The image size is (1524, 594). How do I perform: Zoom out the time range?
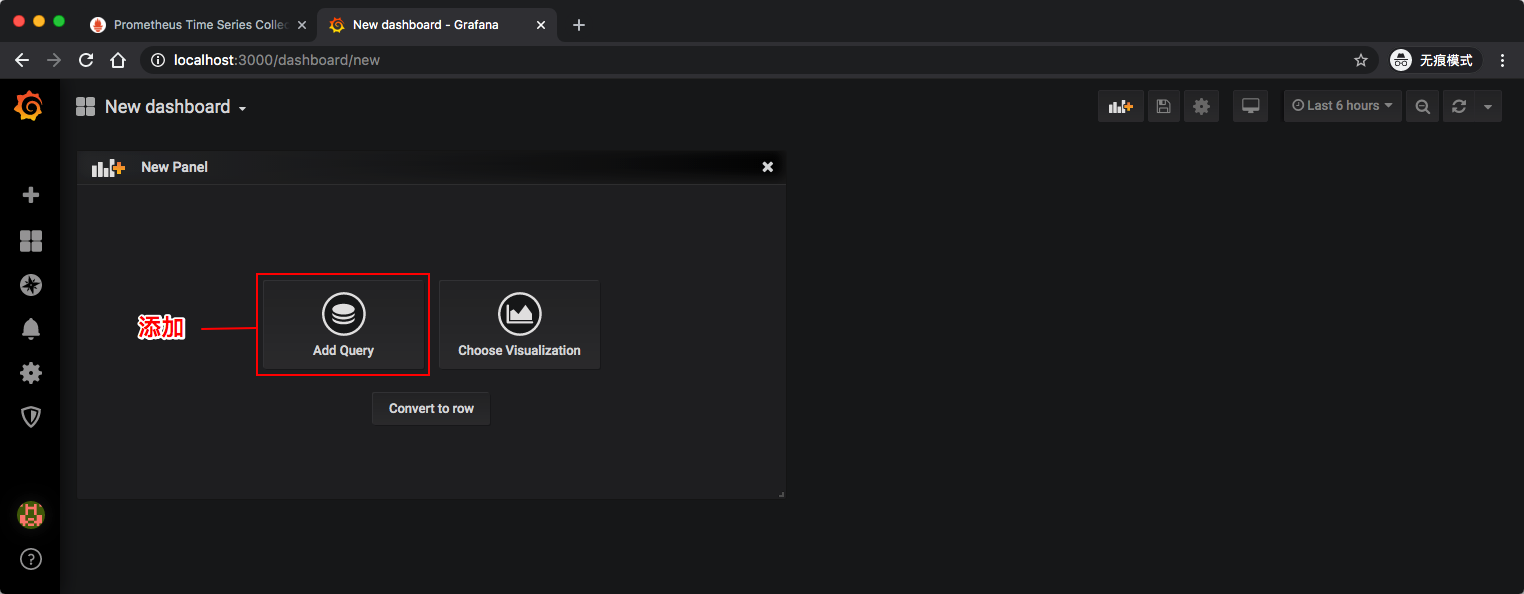[1422, 106]
